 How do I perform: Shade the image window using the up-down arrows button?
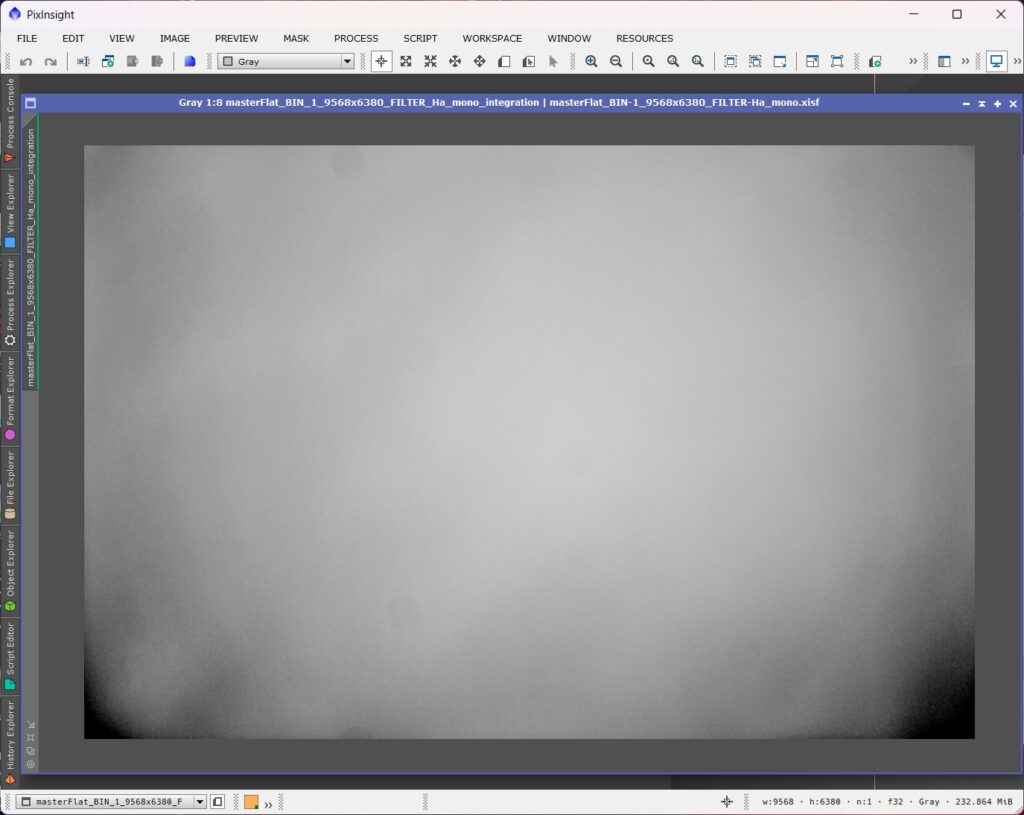[x=982, y=104]
